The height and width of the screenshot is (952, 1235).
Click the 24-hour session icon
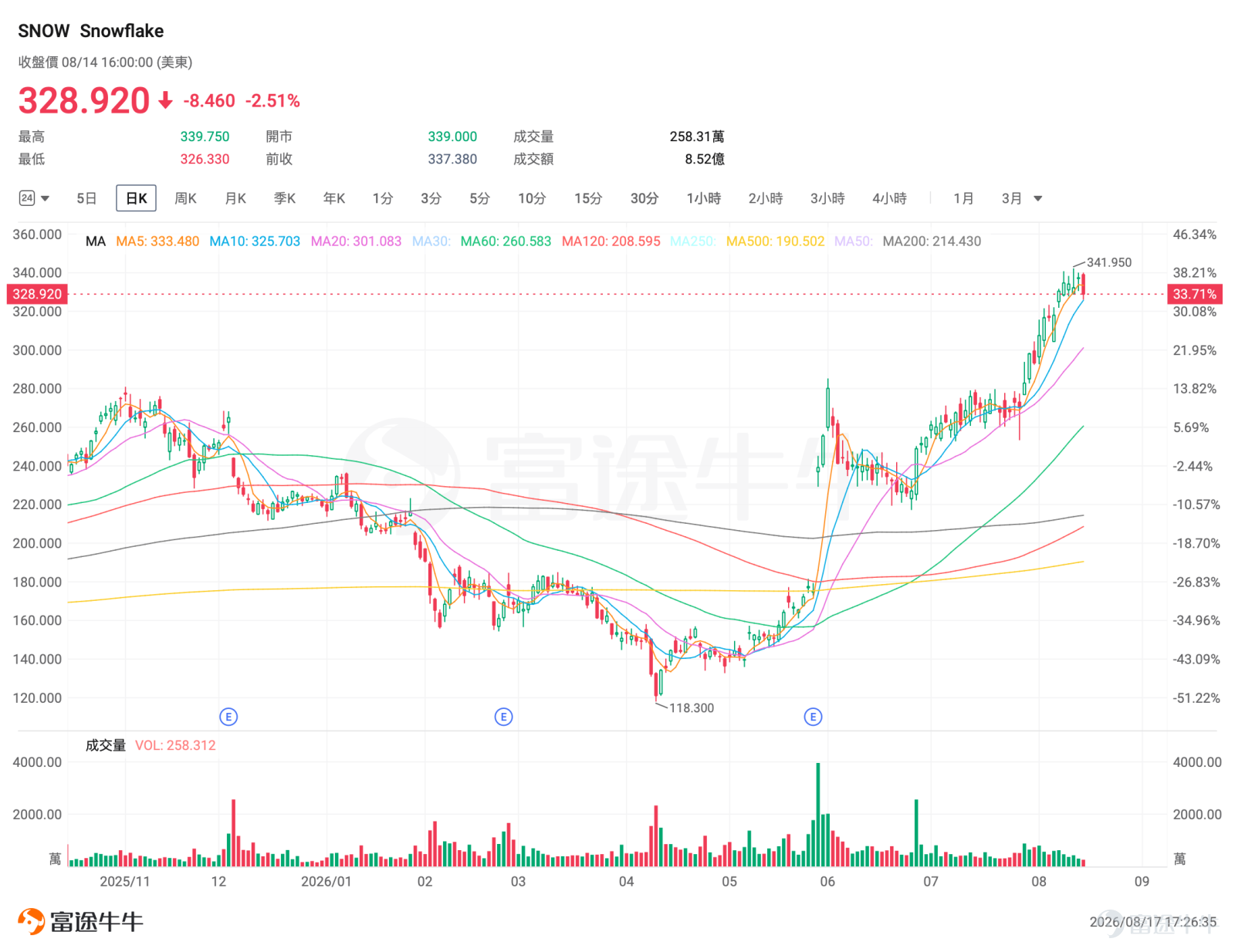(x=27, y=198)
